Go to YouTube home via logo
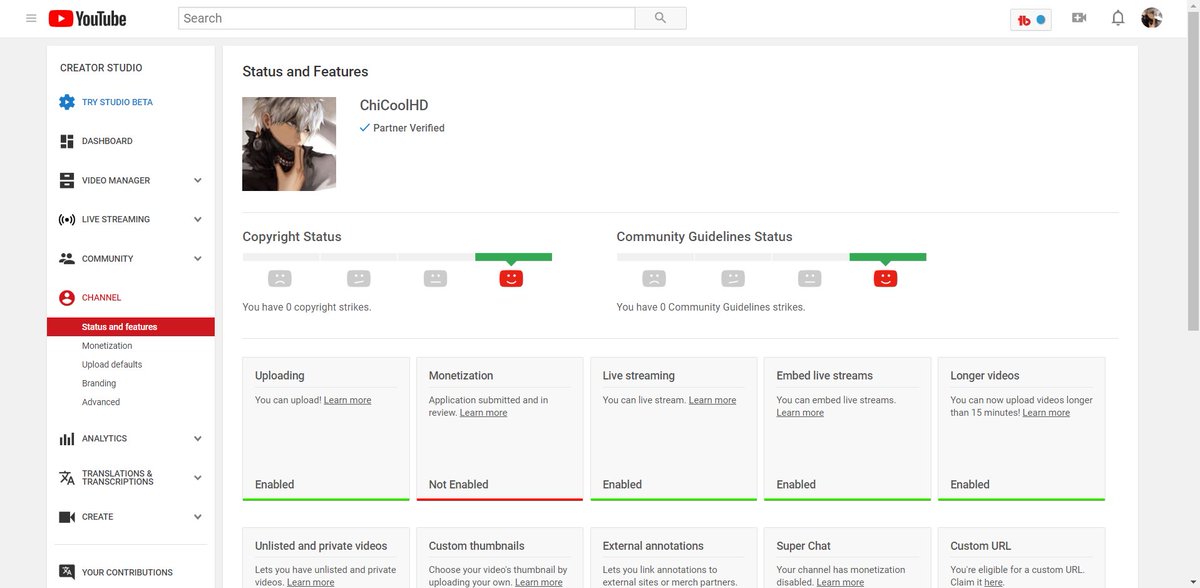Screen dimensions: 1200x588 (x=87, y=18)
